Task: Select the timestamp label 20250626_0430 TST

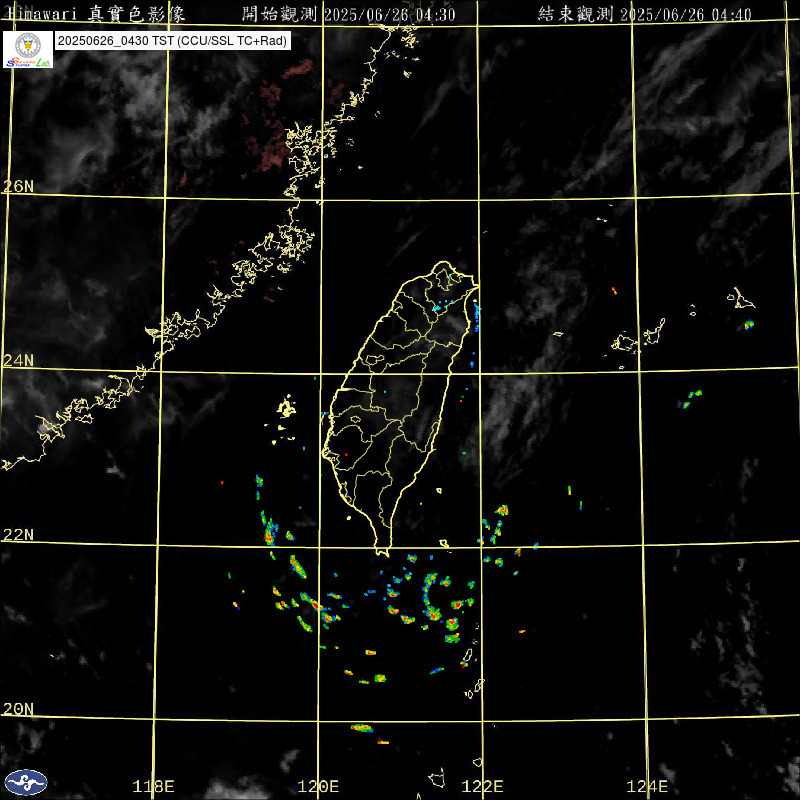Action: (x=172, y=41)
